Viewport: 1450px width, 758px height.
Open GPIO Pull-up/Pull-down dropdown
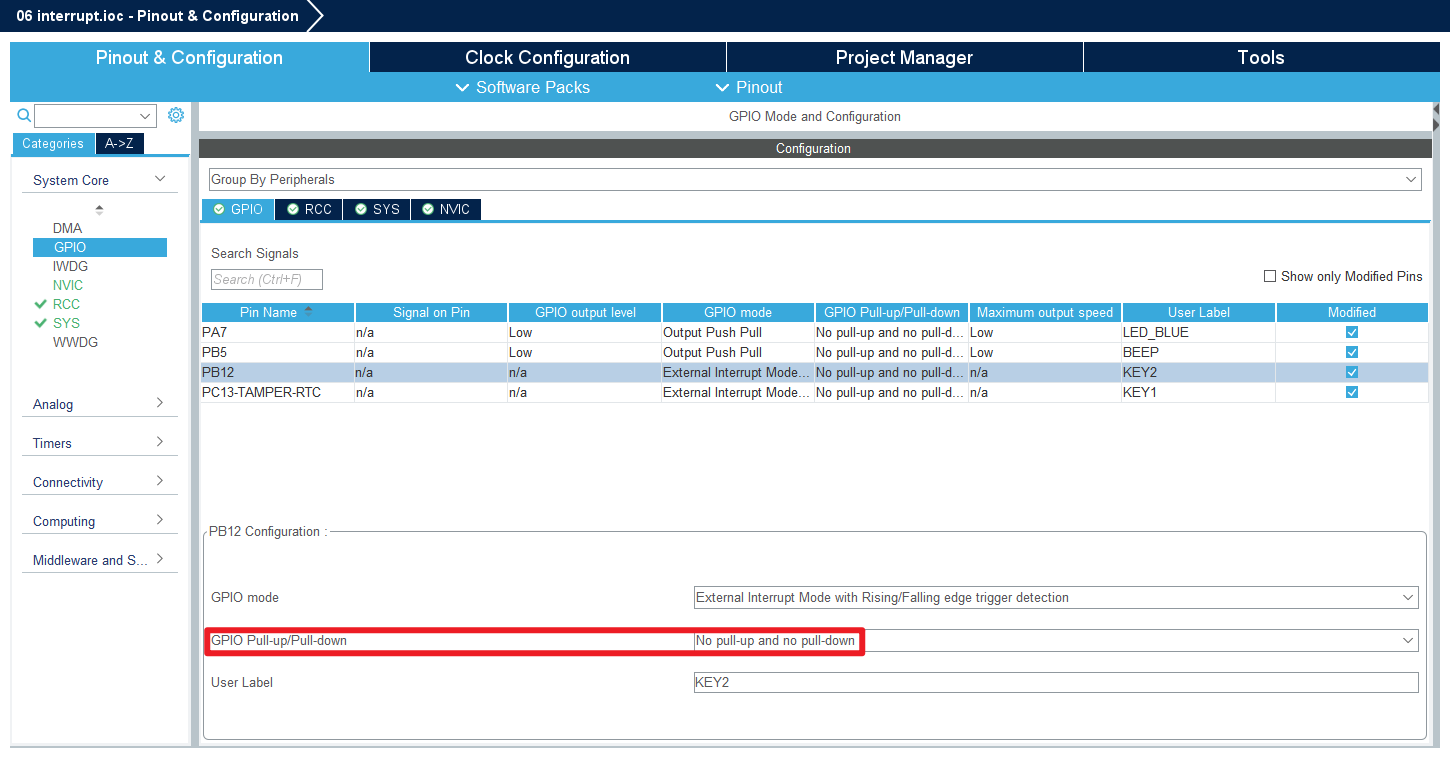tap(1056, 640)
